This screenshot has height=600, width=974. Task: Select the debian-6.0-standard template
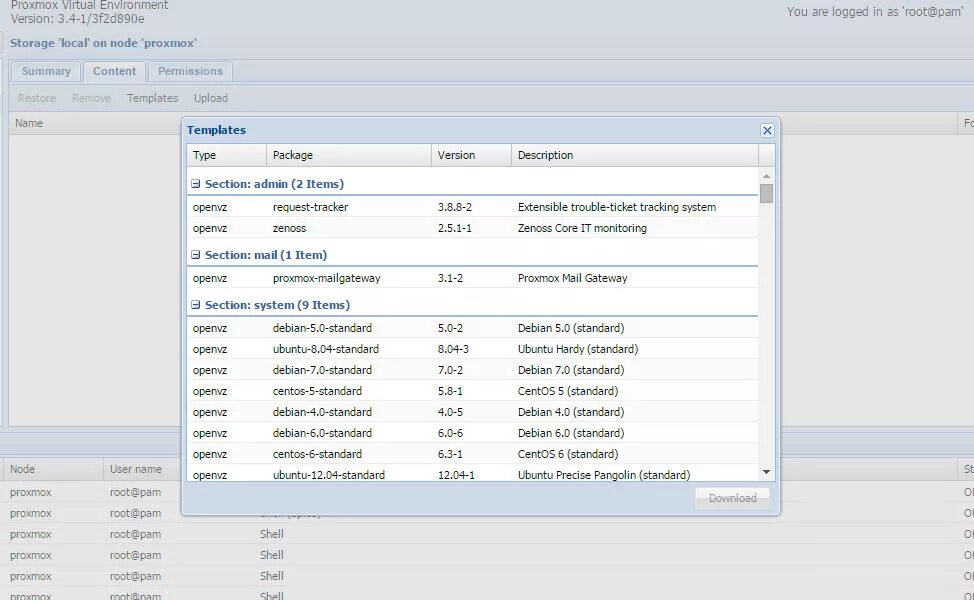472,433
